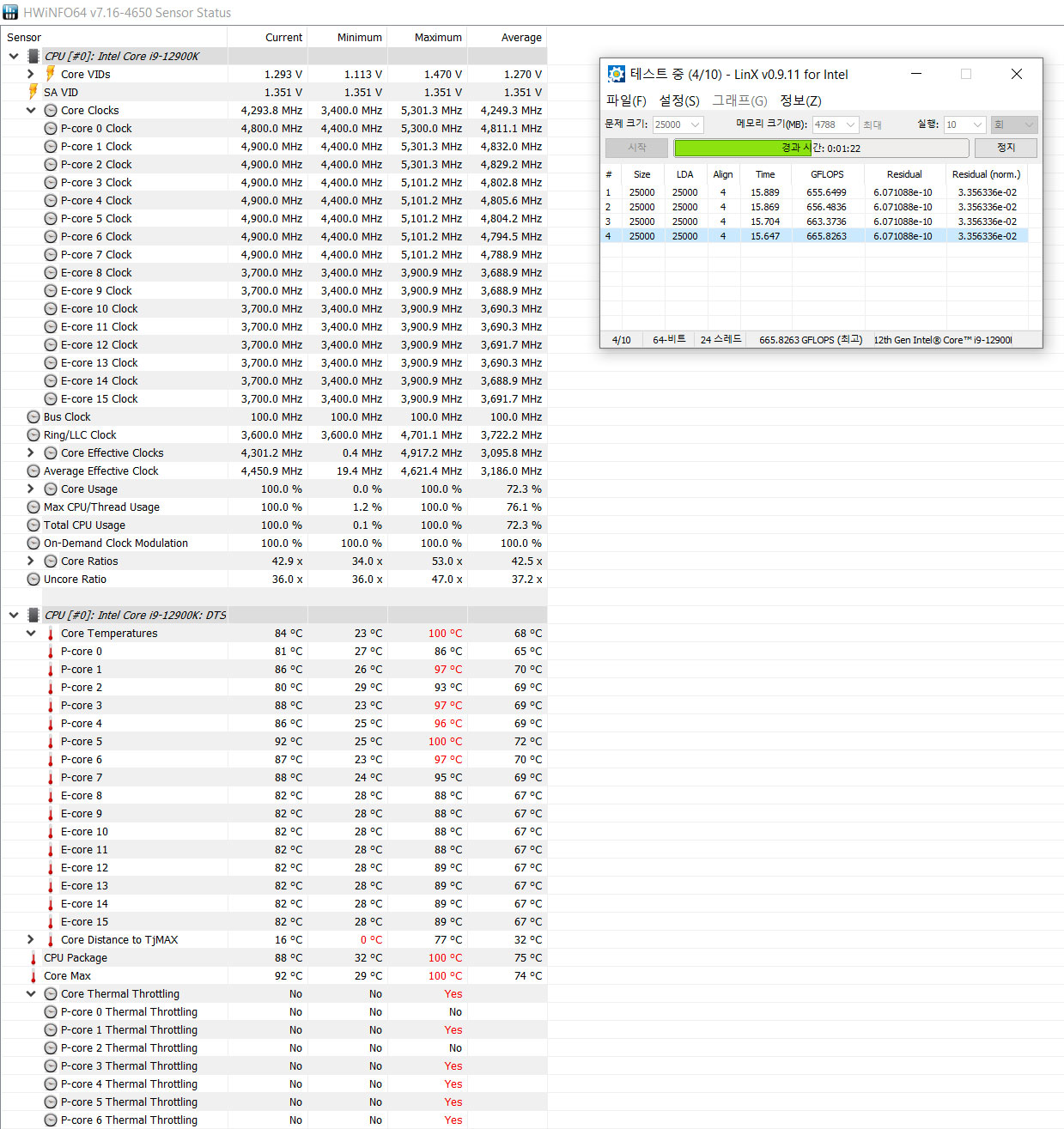Click the 665.8263 GFLOPS (최고) status entry
Screen dimensions: 1064x1129
[810, 340]
